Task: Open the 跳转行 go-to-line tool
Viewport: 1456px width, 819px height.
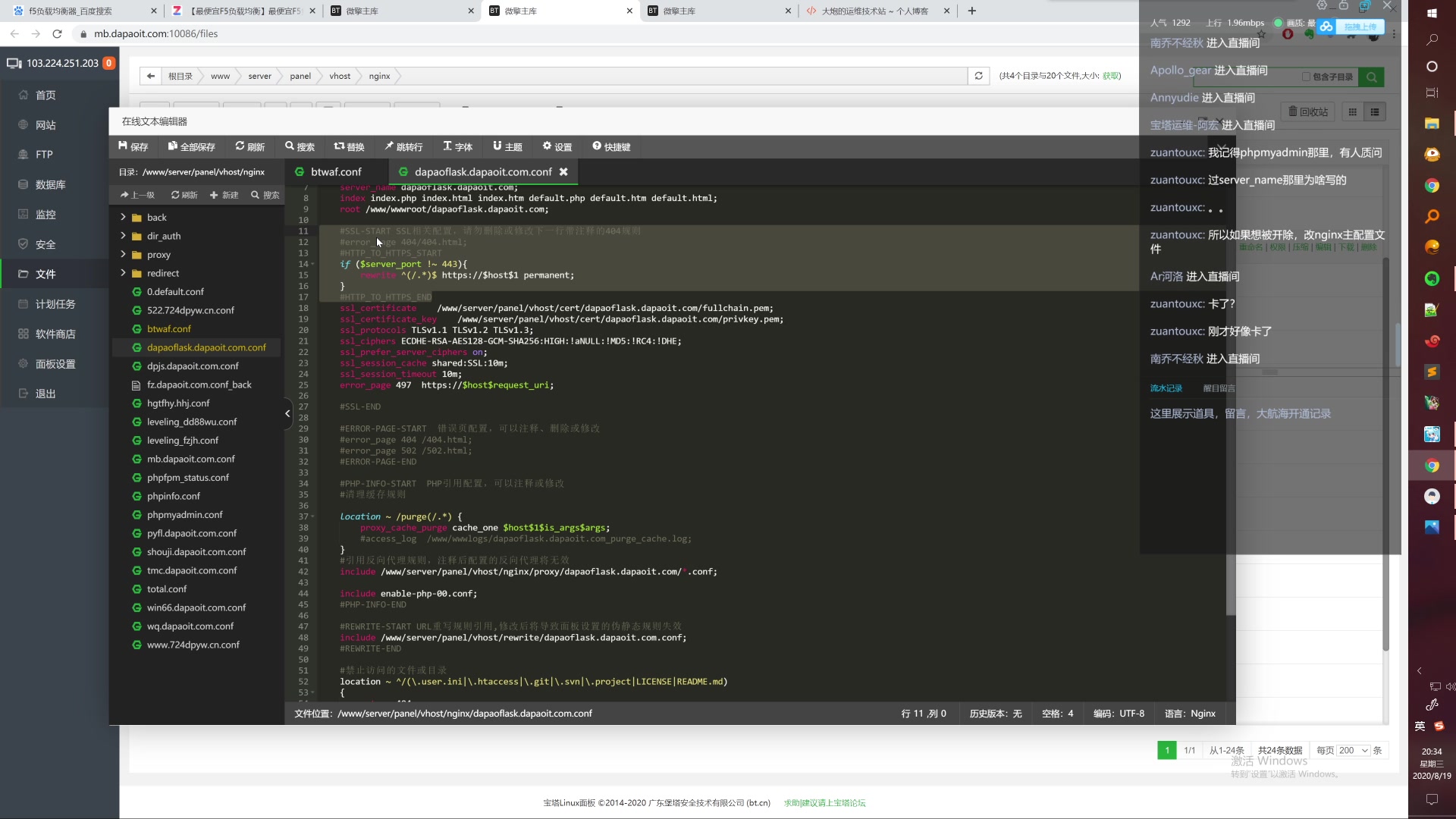Action: coord(403,146)
